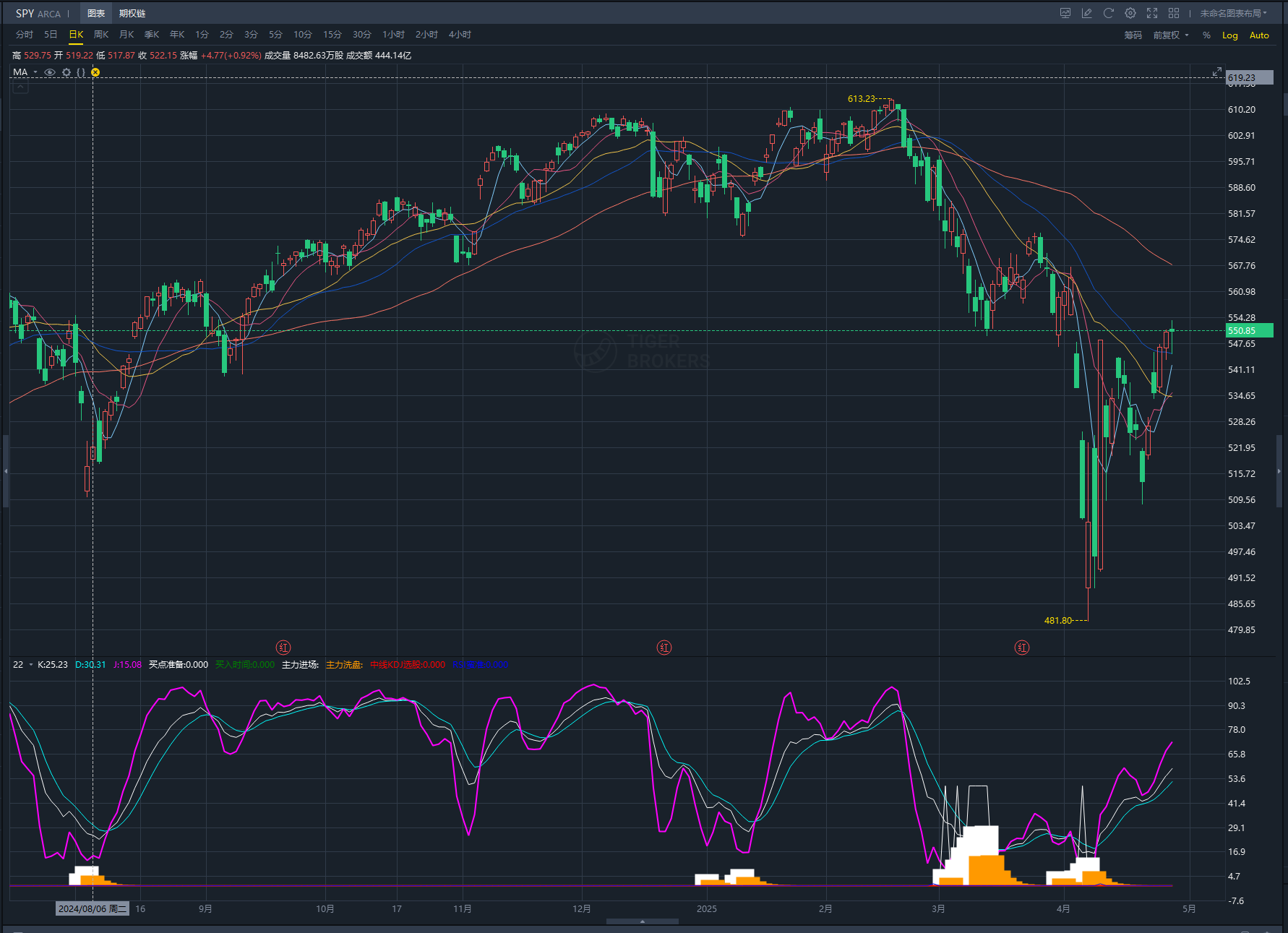1288x933 pixels.
Task: Click the SPY ARCA symbol label
Action: [x=38, y=13]
